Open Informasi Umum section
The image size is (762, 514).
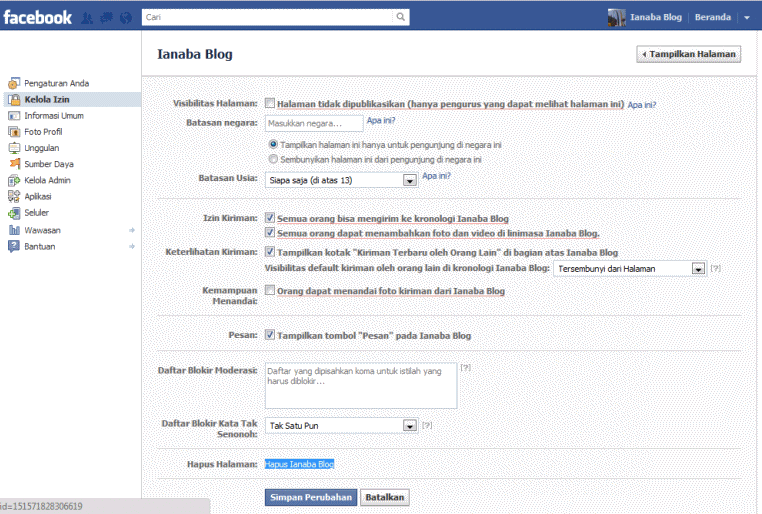tap(54, 116)
